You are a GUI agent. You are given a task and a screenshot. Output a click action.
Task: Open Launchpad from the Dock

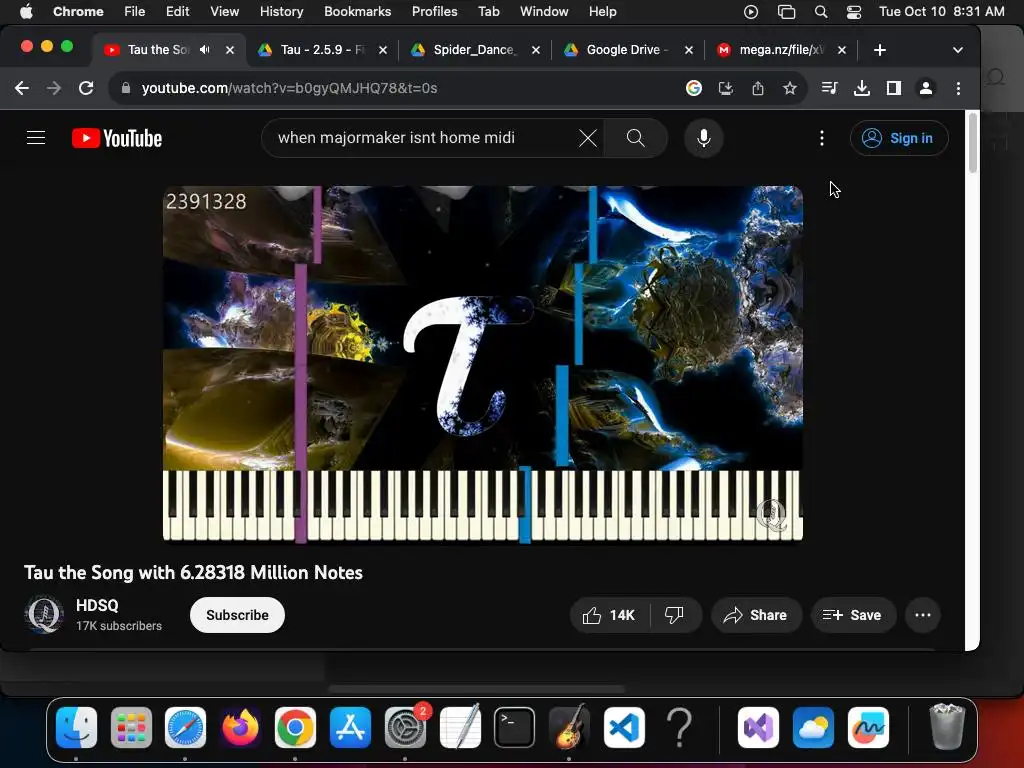(x=131, y=727)
